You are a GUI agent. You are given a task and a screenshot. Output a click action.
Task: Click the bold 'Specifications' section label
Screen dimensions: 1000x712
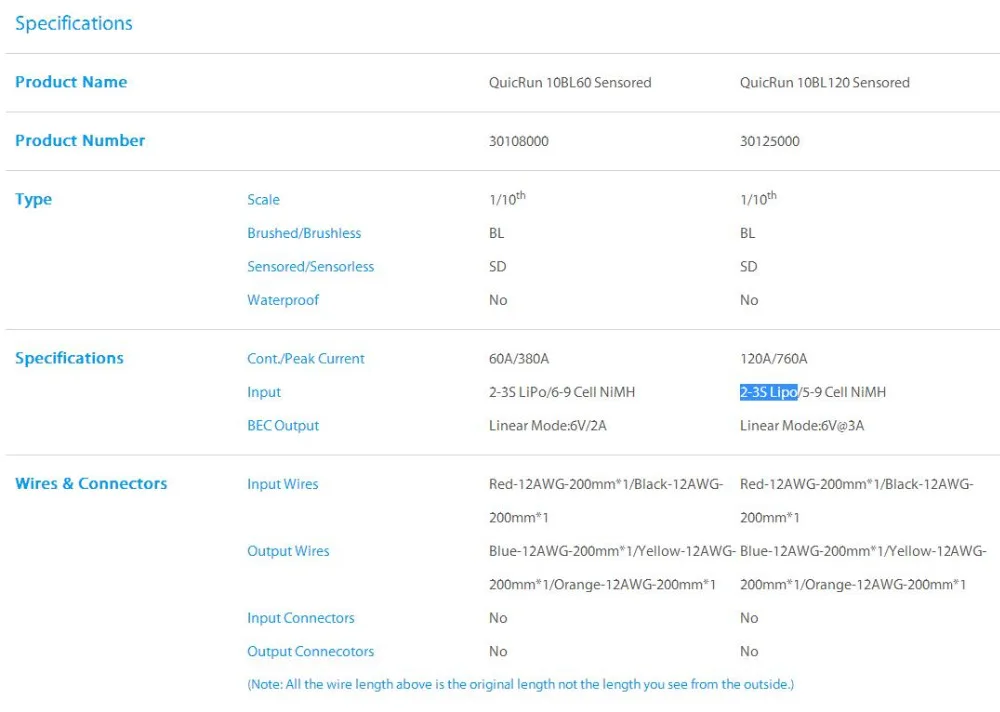(x=70, y=359)
